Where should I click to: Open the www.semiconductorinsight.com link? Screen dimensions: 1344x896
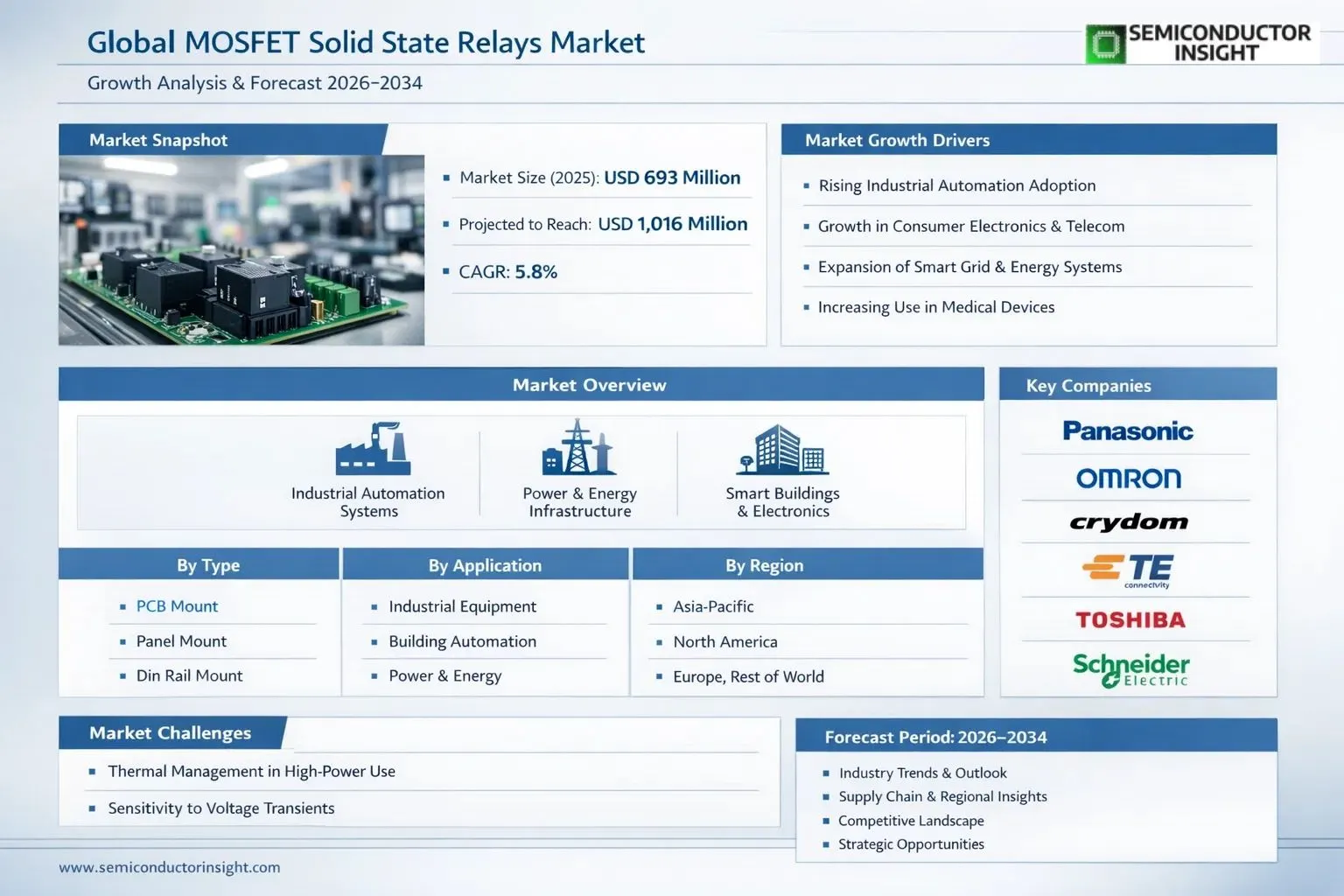(x=170, y=867)
